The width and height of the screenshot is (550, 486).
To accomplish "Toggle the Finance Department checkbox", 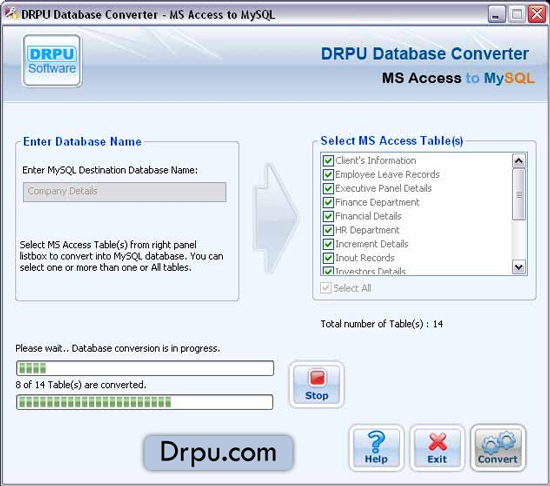I will point(328,202).
